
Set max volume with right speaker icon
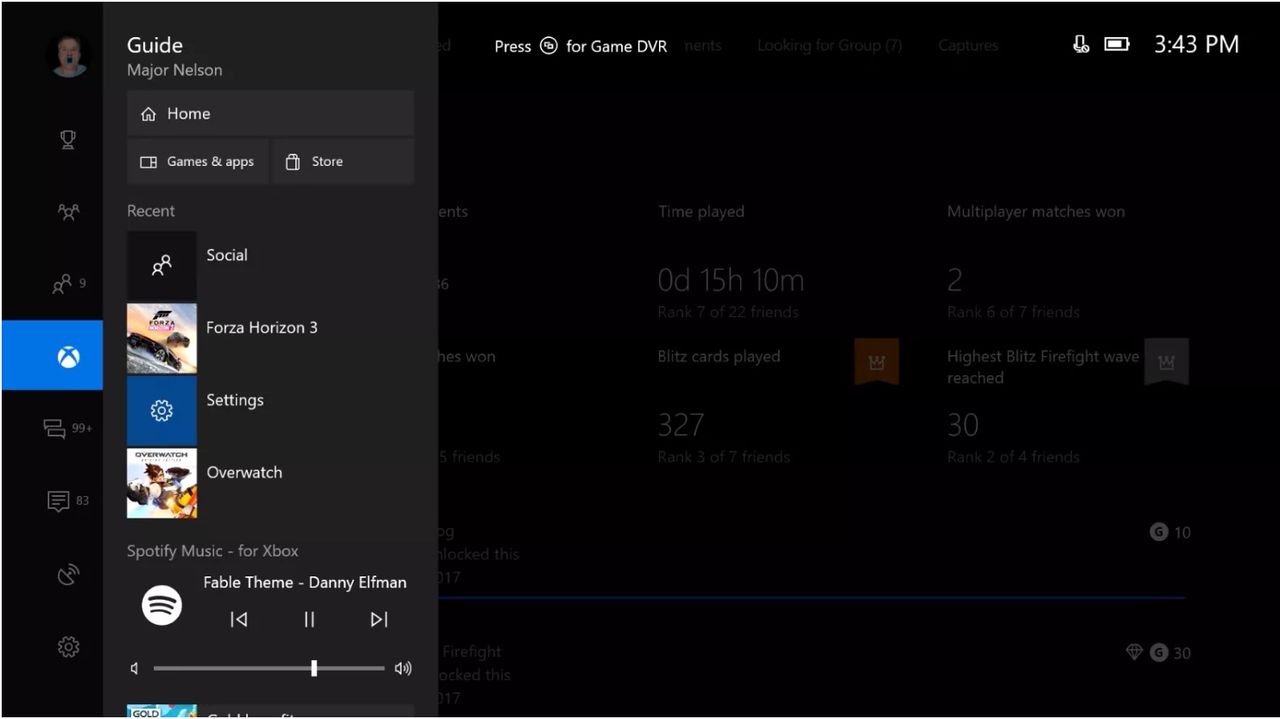tap(402, 668)
